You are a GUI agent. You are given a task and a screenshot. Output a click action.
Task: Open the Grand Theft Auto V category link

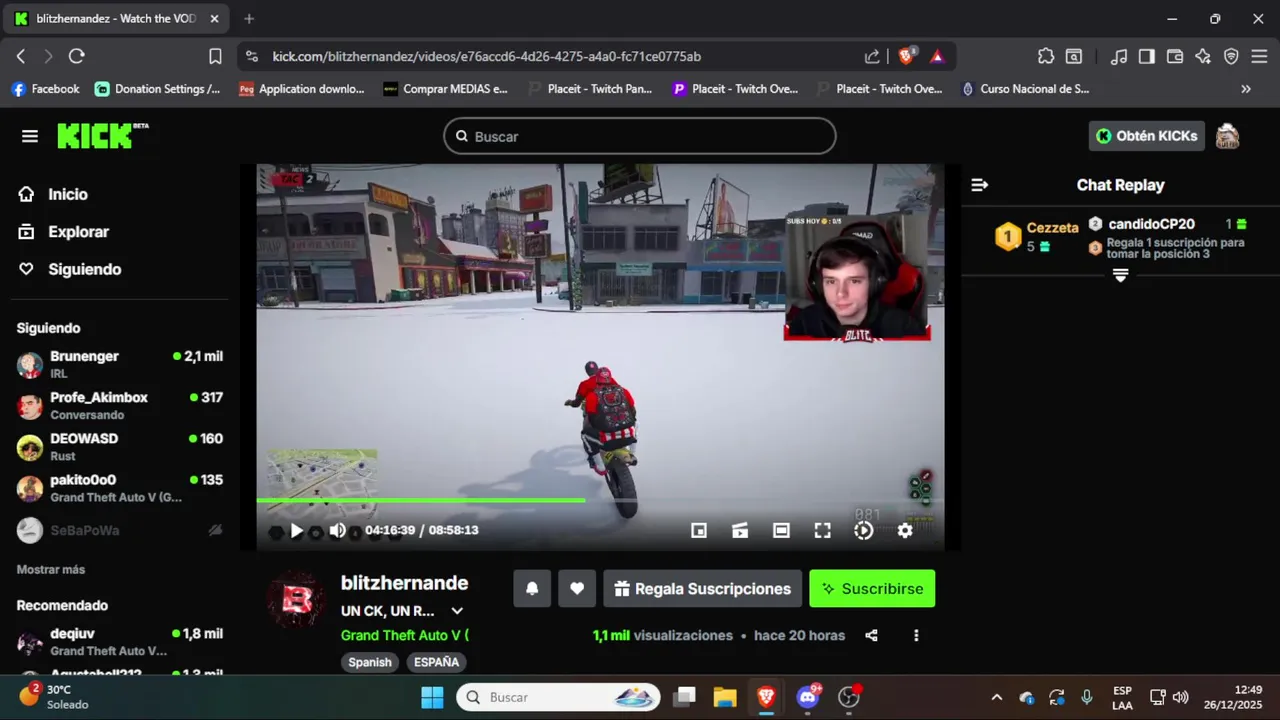click(x=404, y=635)
